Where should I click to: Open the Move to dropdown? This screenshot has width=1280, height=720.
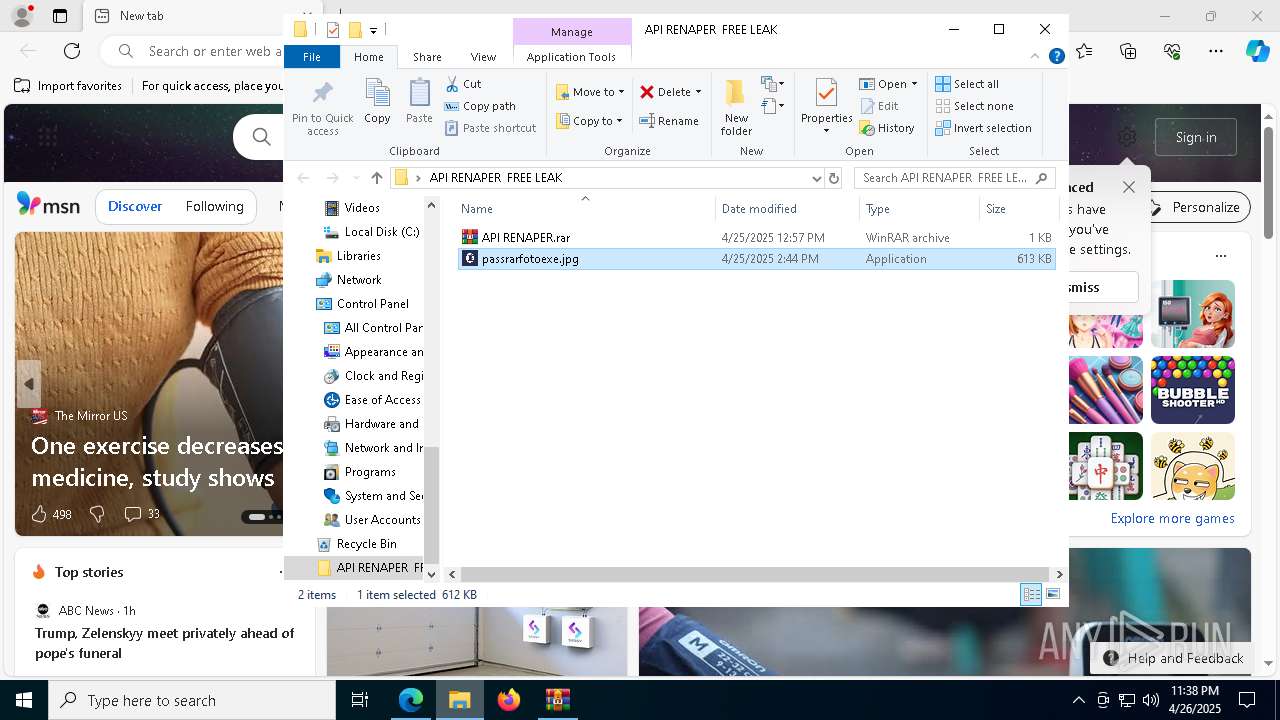(590, 92)
